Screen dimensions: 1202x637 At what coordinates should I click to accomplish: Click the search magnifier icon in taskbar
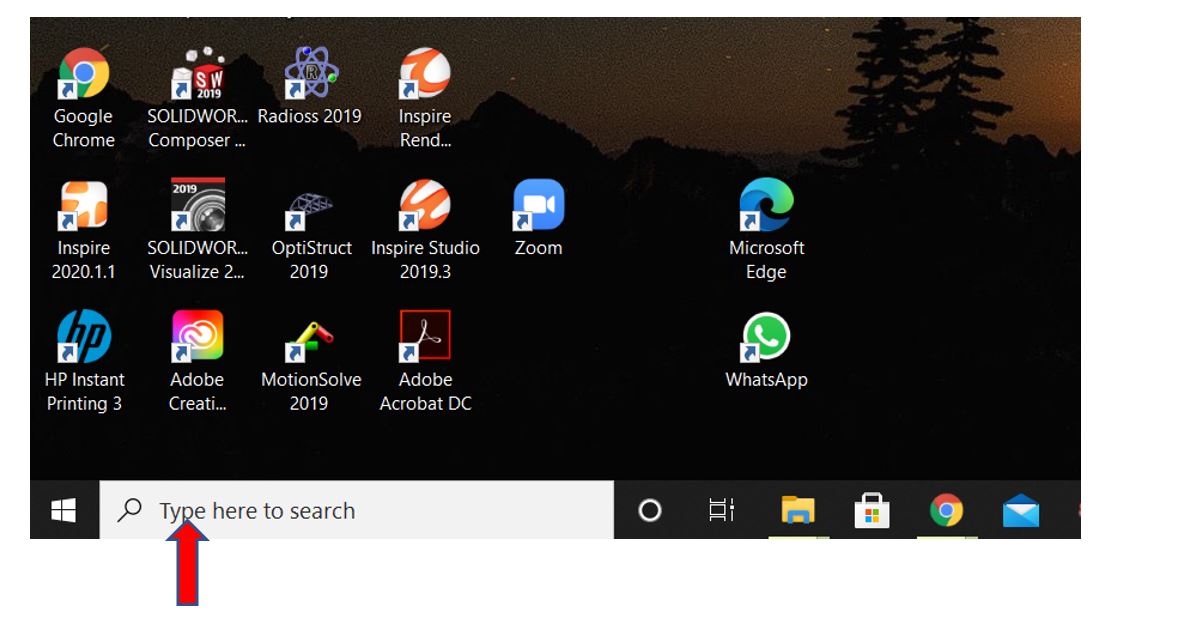tap(130, 511)
